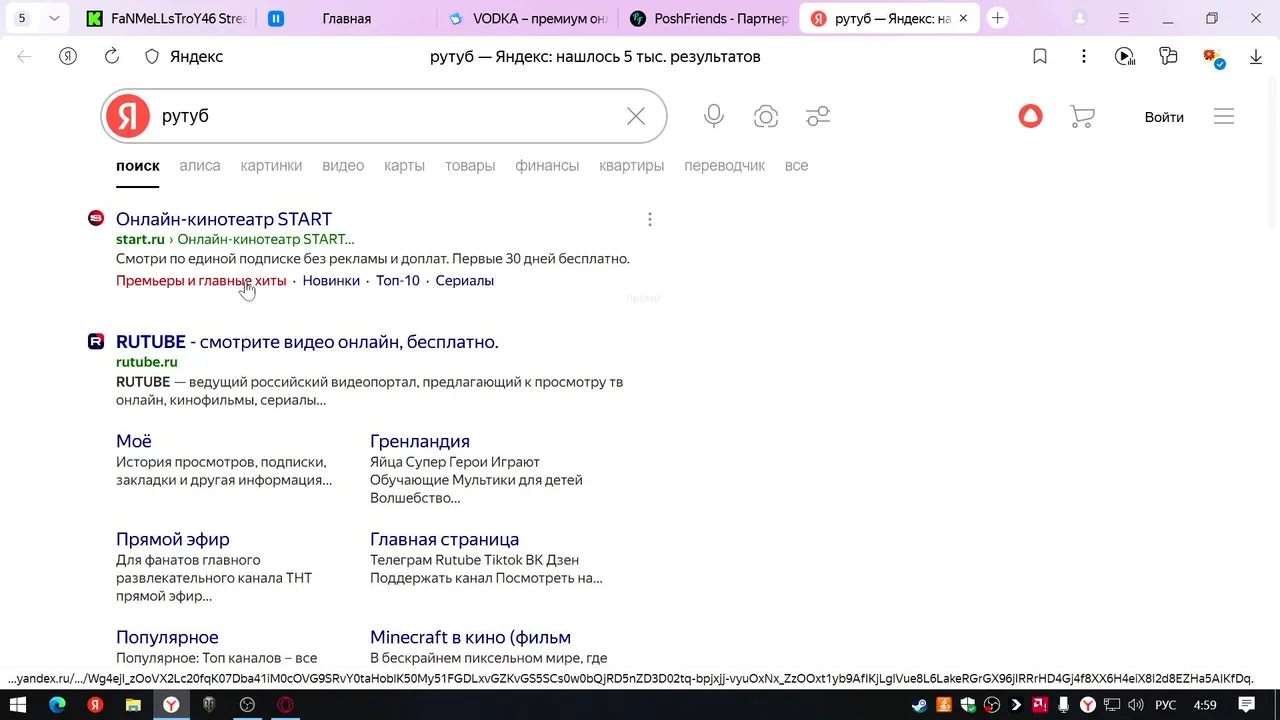Select the карты tab
The width and height of the screenshot is (1280, 720).
(x=404, y=165)
